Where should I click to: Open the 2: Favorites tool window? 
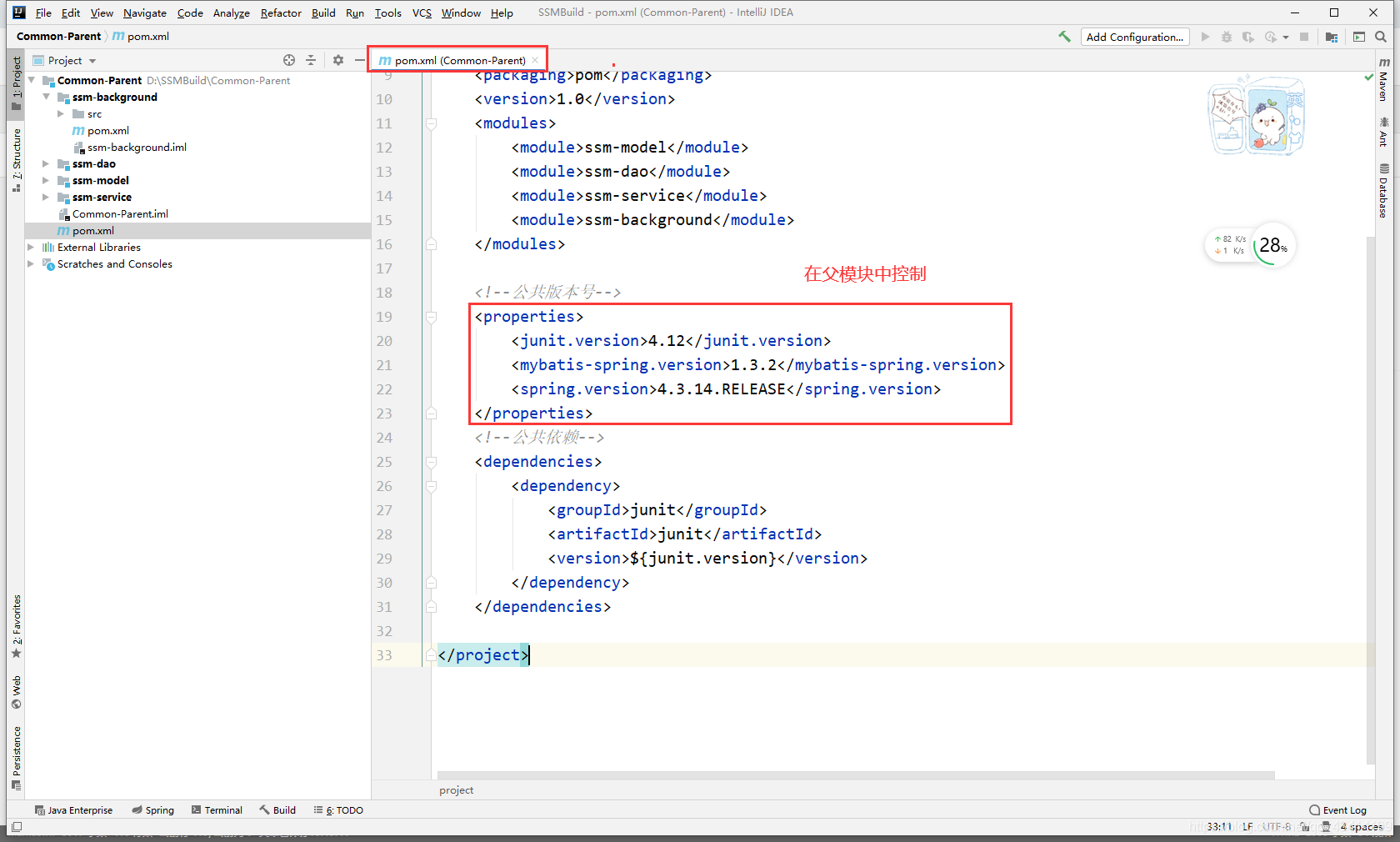pos(16,625)
